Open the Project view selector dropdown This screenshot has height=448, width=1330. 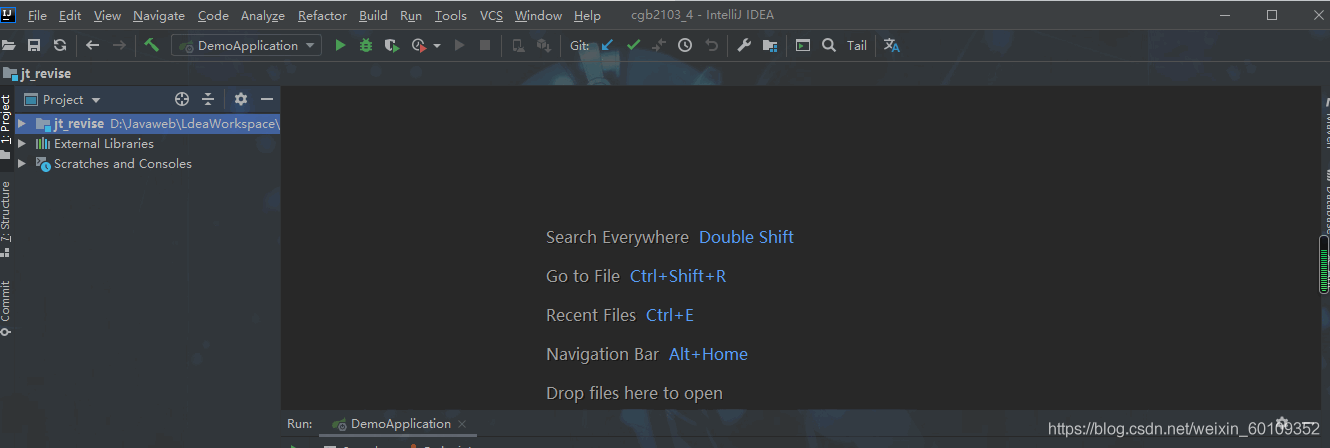pos(63,100)
